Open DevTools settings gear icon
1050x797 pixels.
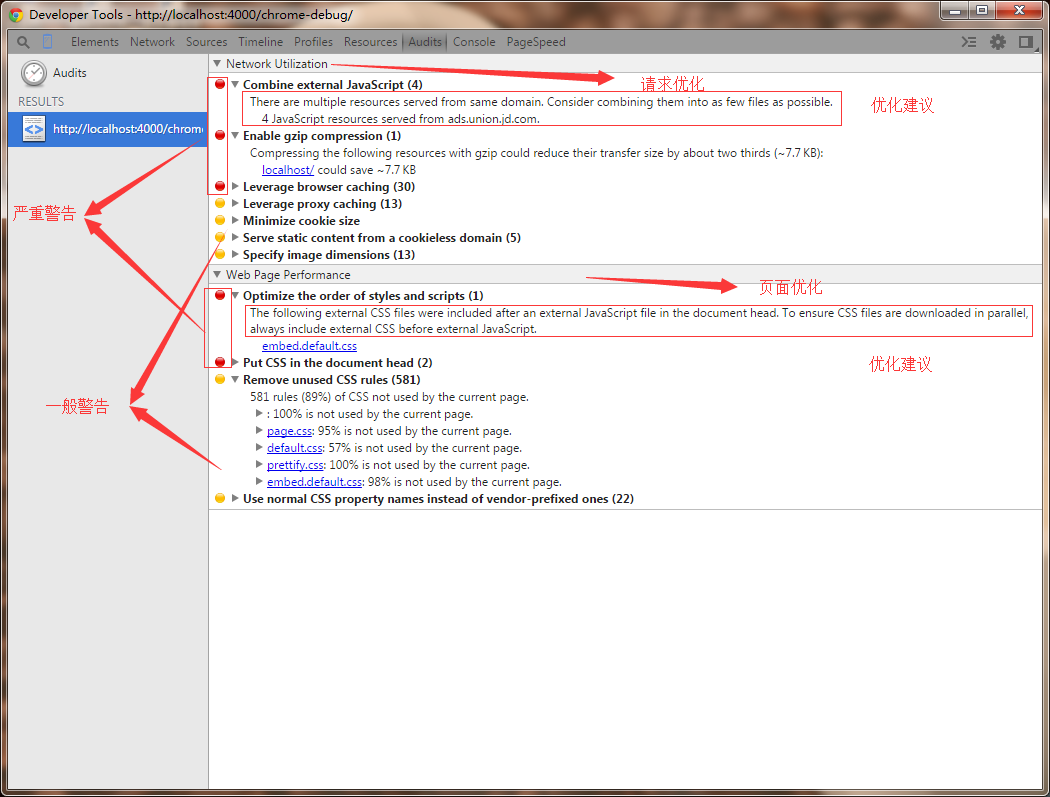(998, 42)
